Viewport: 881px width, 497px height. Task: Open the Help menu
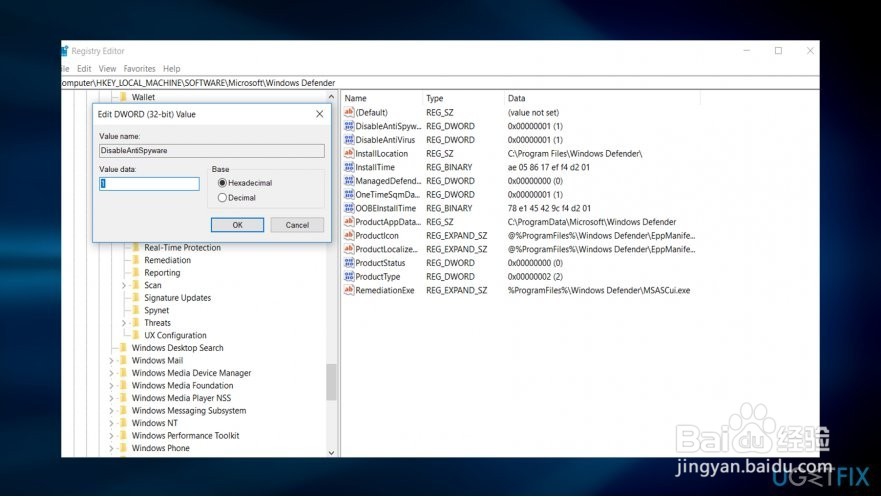click(x=171, y=69)
